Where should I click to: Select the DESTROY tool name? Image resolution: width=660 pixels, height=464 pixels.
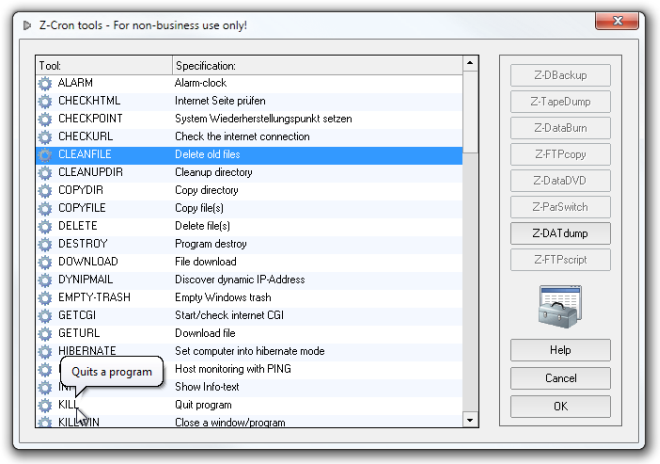pos(83,244)
